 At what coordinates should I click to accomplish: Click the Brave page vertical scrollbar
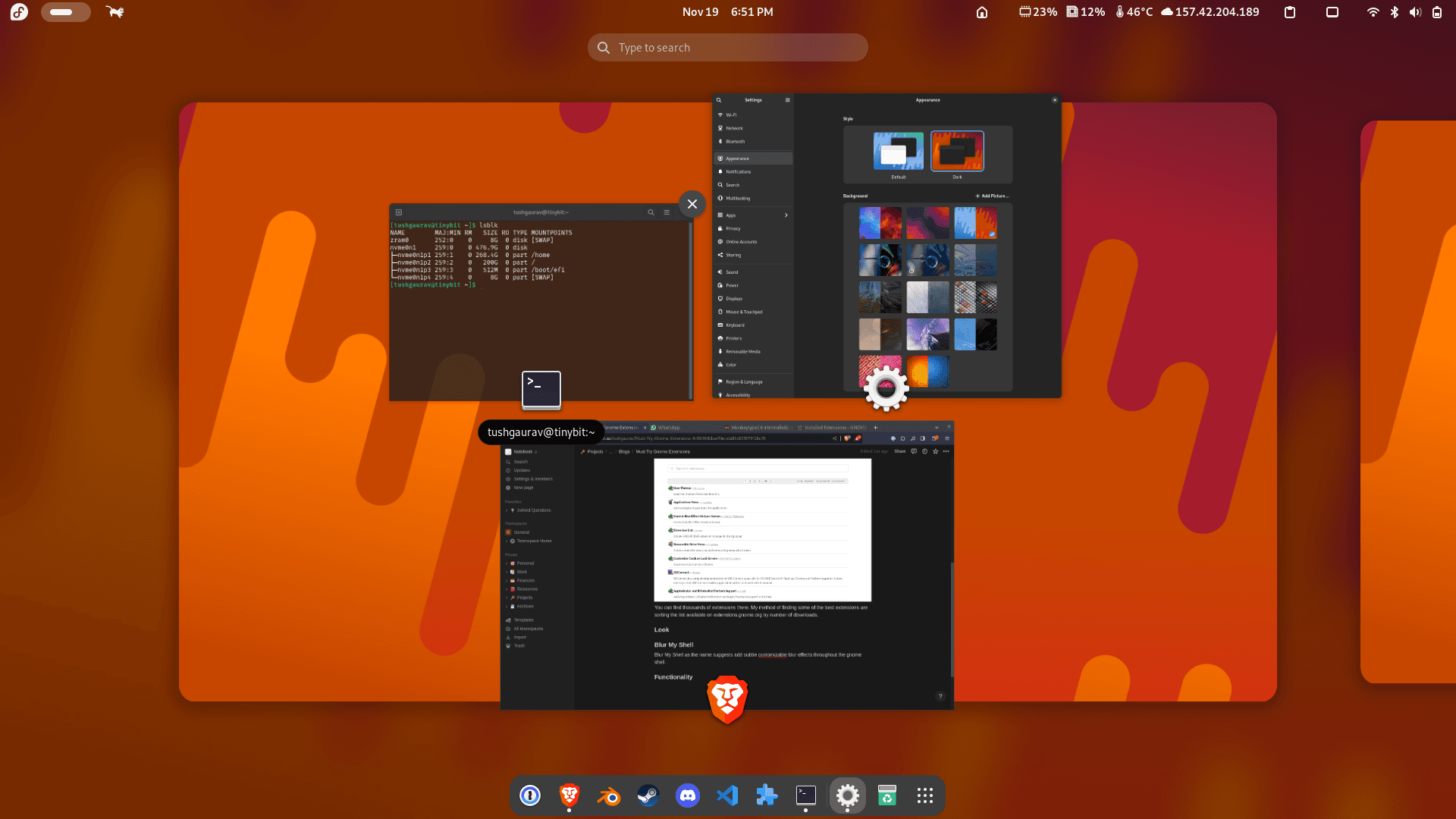[952, 620]
